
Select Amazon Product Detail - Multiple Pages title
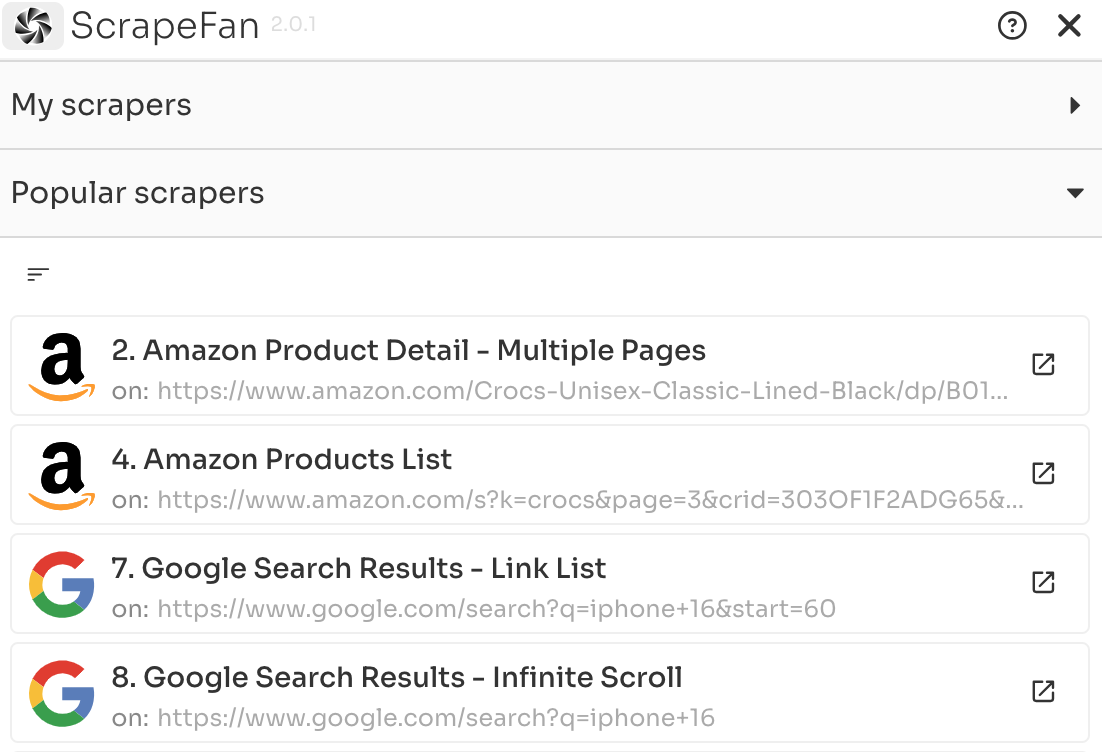pyautogui.click(x=409, y=350)
